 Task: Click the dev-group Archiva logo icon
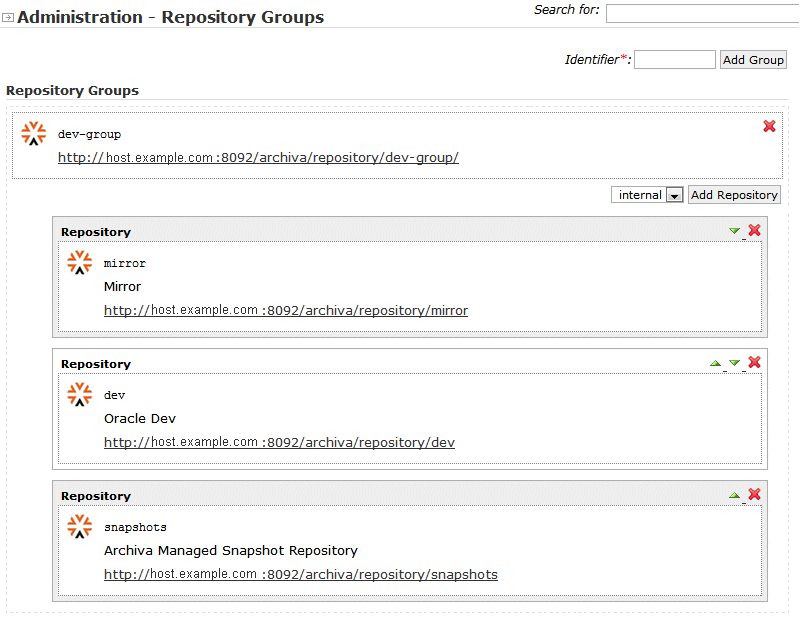[33, 133]
